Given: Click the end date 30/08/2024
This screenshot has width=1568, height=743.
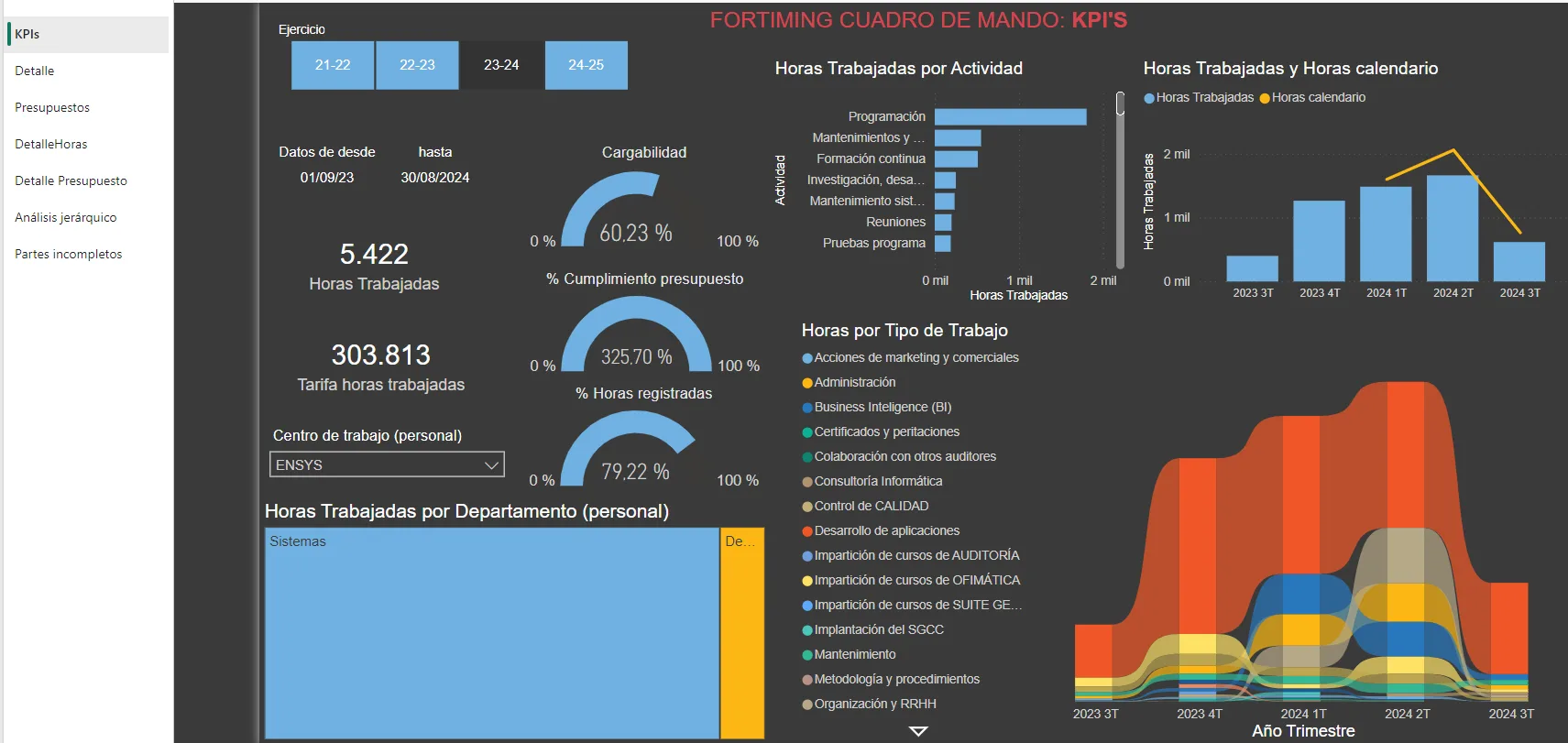Looking at the screenshot, I should pyautogui.click(x=435, y=178).
